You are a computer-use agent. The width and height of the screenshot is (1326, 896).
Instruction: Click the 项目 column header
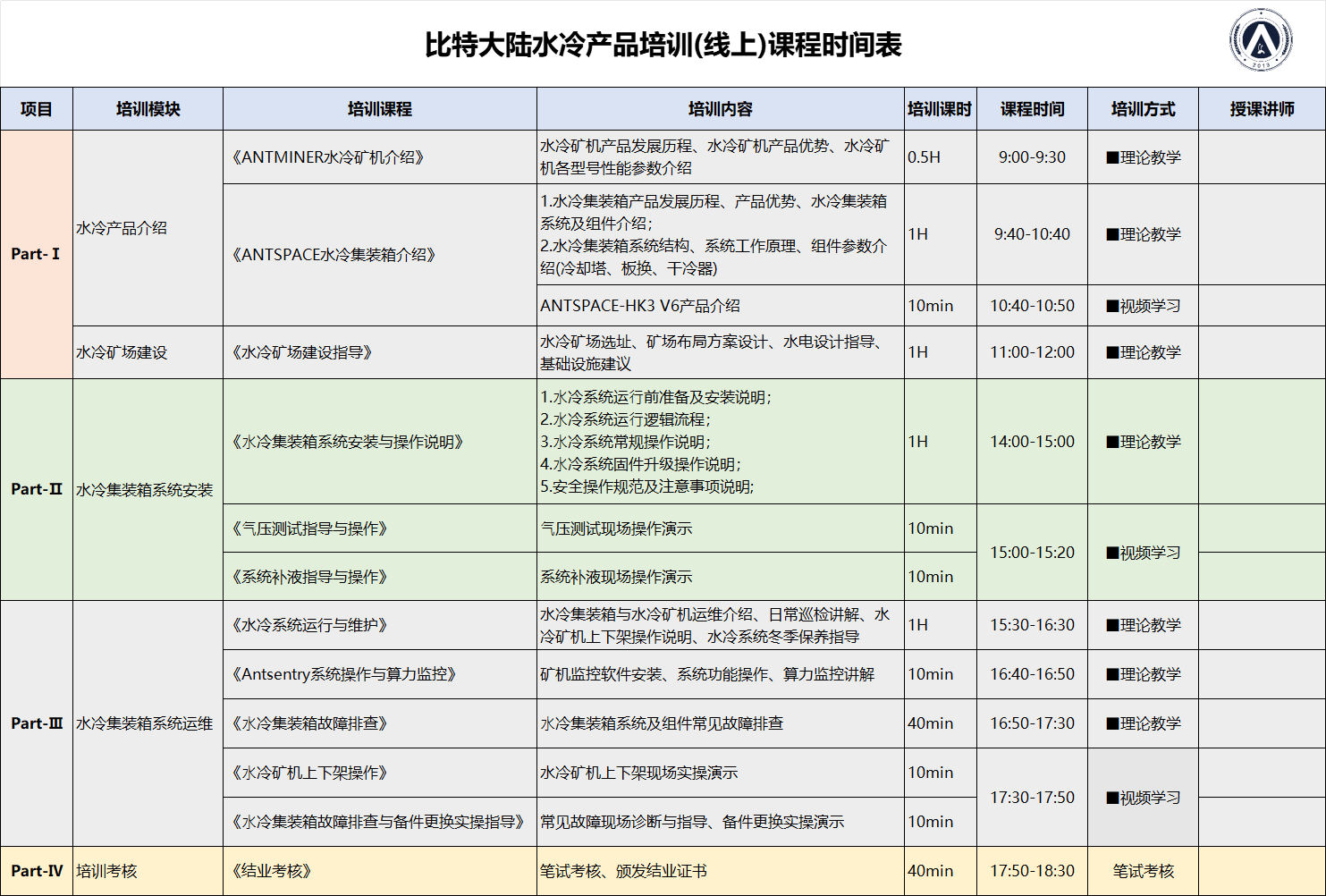pyautogui.click(x=37, y=109)
